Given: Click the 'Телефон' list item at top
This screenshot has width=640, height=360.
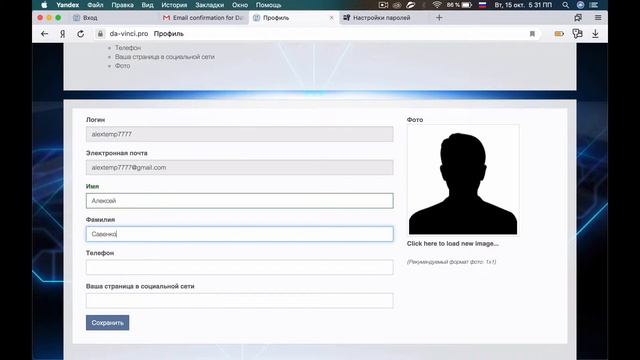Looking at the screenshot, I should [128, 48].
